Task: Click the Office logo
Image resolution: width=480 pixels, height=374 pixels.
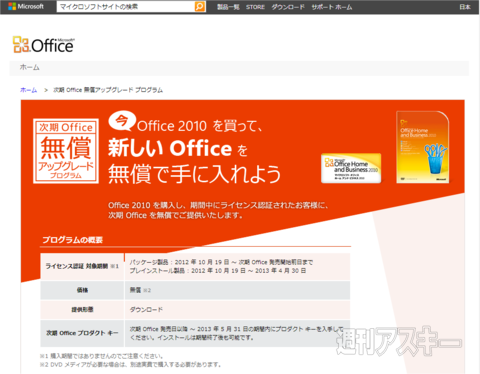Action: point(43,45)
